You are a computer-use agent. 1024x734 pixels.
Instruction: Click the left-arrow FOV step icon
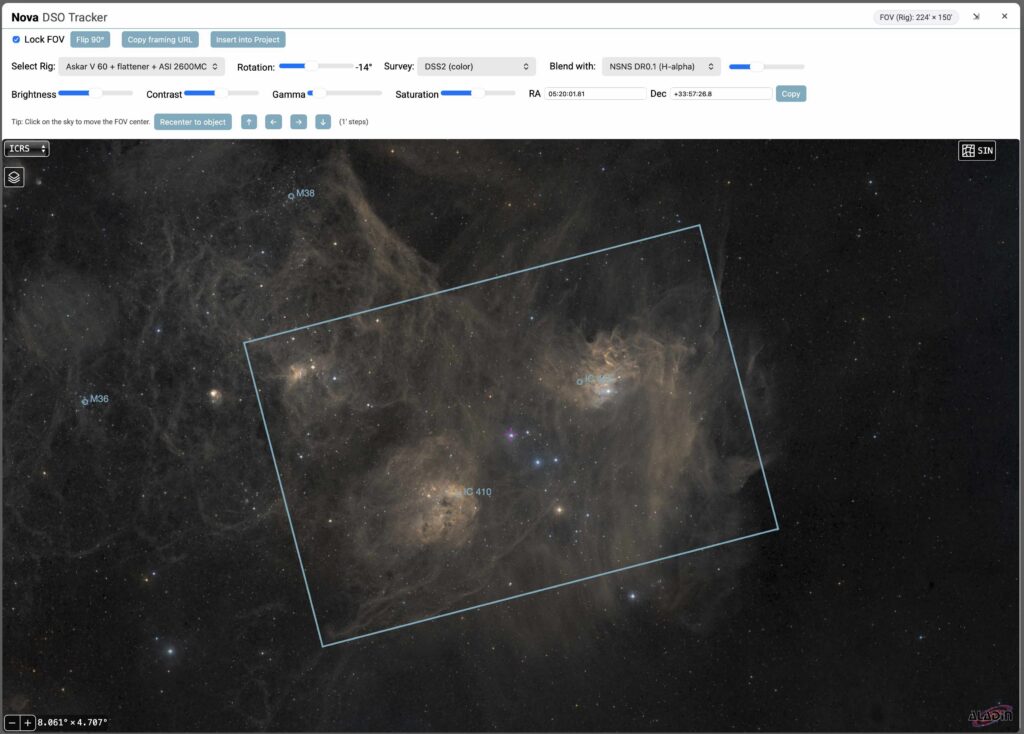coord(273,121)
